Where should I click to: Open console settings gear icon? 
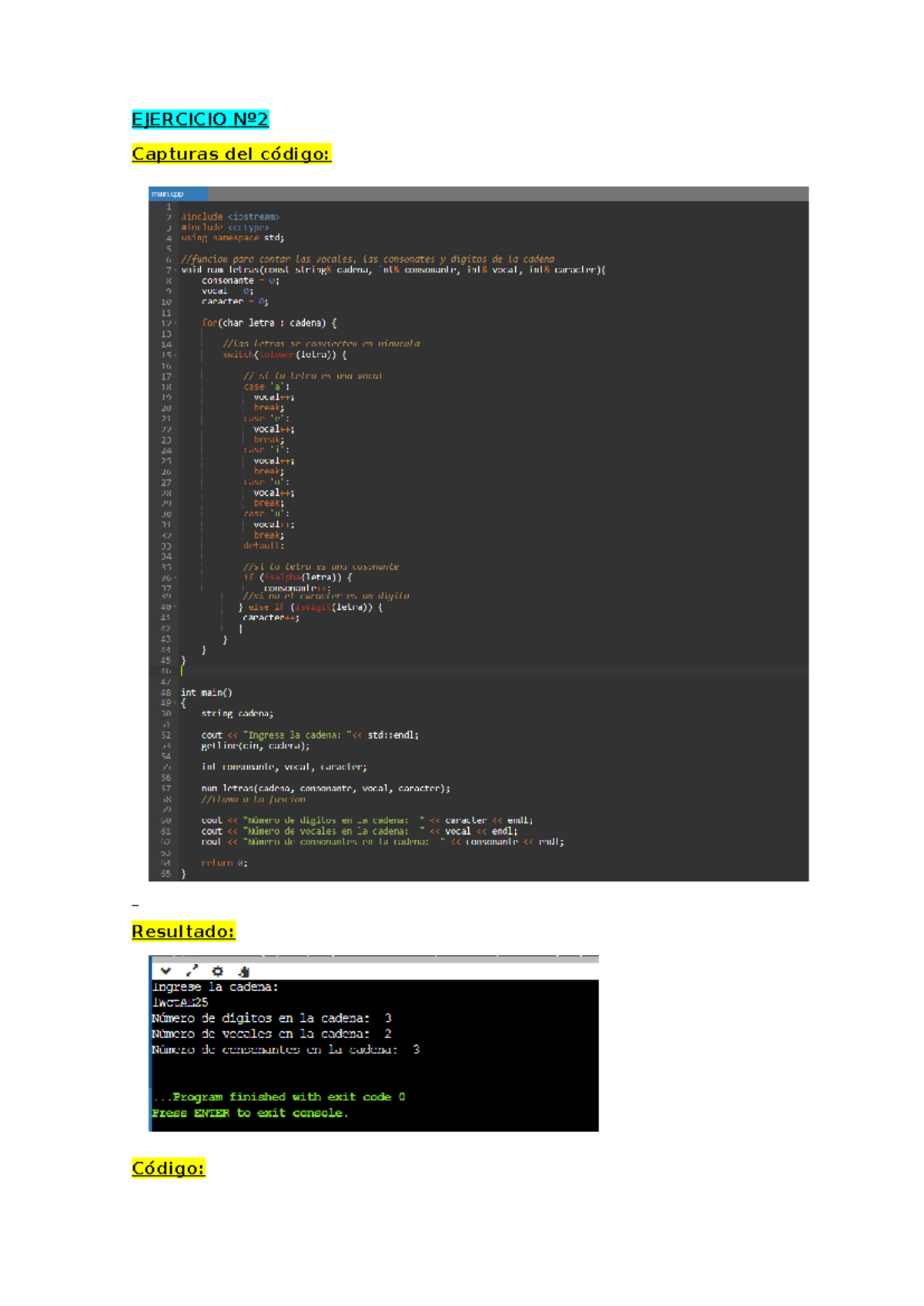coord(218,971)
